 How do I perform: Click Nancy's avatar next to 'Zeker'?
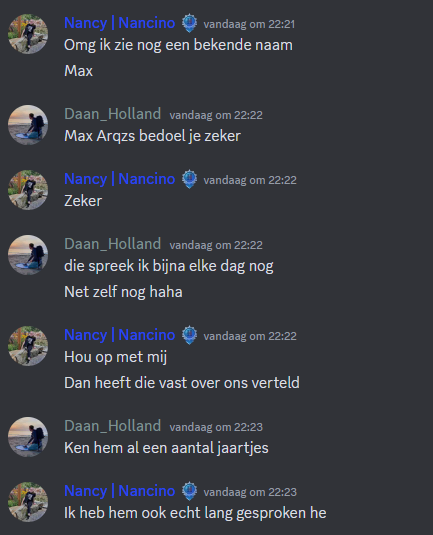tap(28, 190)
